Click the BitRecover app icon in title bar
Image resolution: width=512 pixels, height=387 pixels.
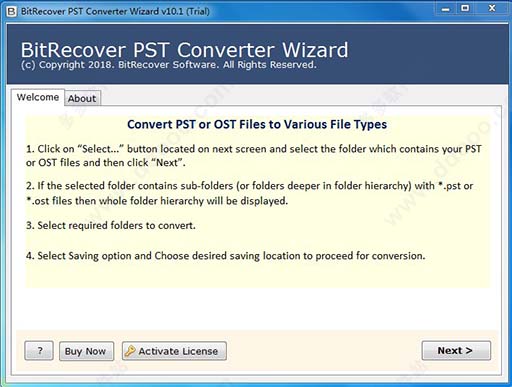click(x=11, y=12)
